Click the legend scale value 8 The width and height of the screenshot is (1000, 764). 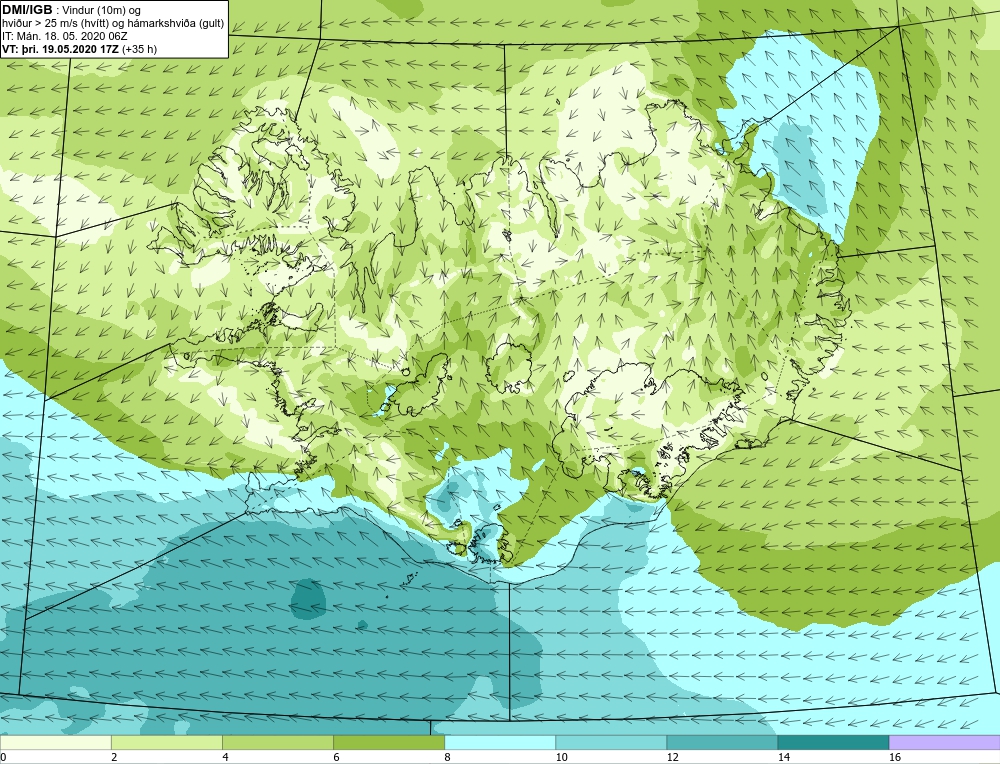tap(448, 757)
